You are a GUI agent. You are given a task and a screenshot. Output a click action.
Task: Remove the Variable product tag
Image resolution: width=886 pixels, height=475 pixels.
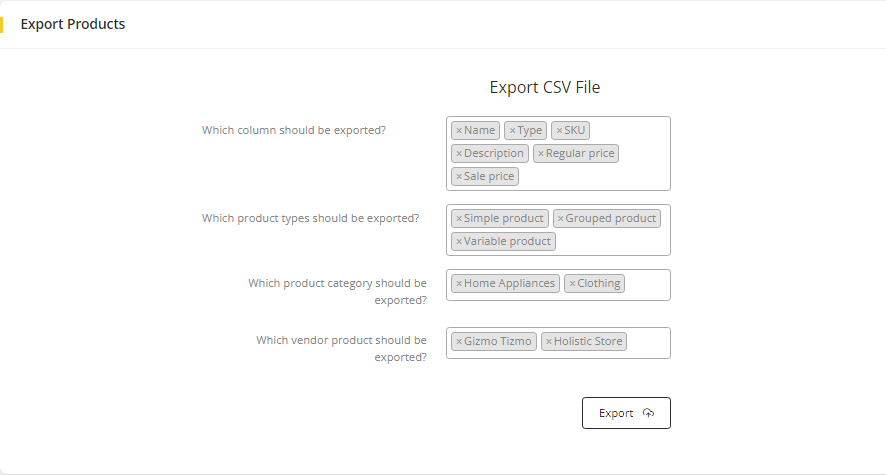pos(459,242)
